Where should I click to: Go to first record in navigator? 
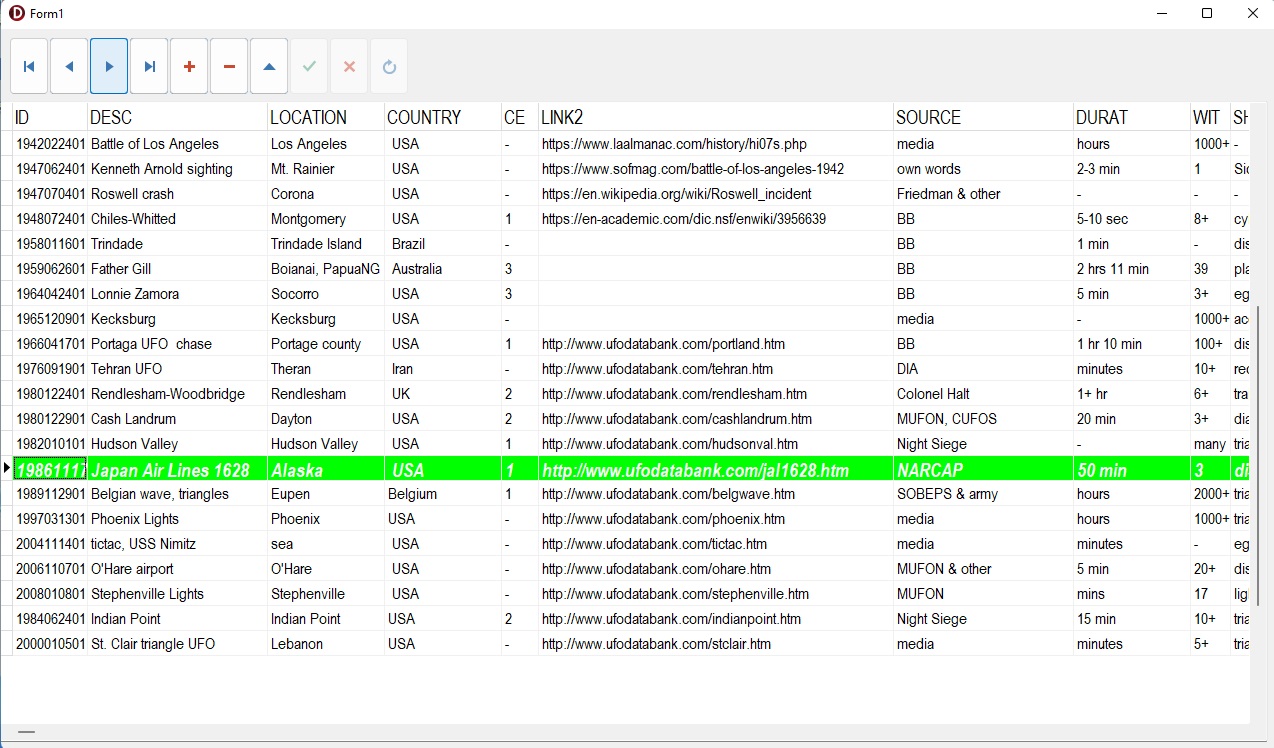(29, 66)
